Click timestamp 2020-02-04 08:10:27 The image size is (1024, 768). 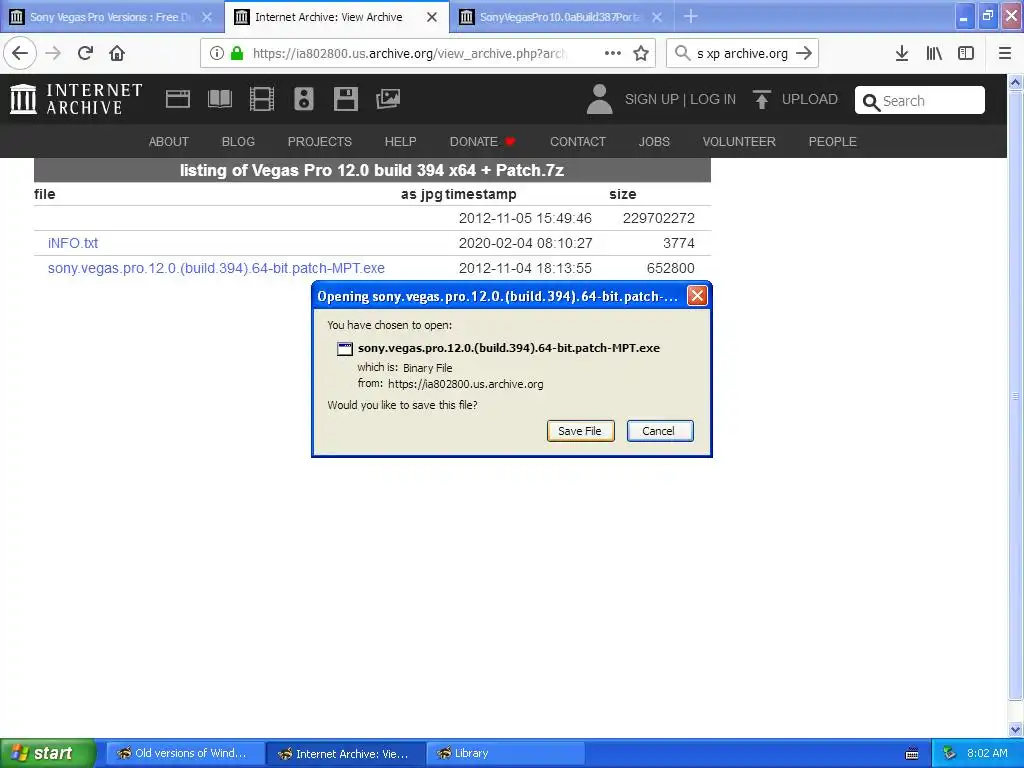pyautogui.click(x=526, y=244)
